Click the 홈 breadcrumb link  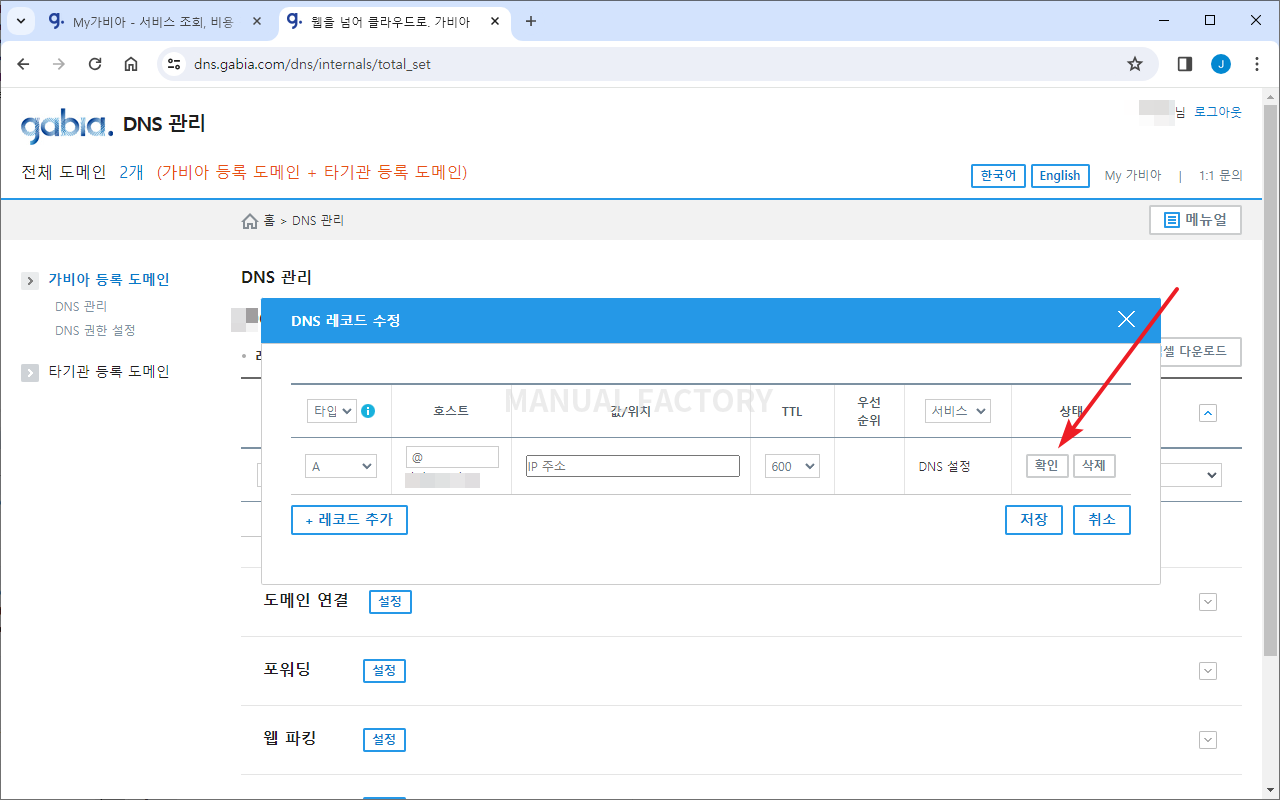click(x=269, y=221)
